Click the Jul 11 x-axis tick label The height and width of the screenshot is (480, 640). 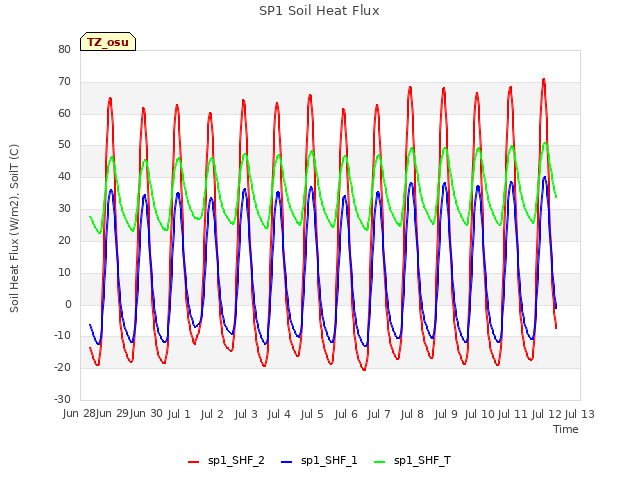click(513, 414)
